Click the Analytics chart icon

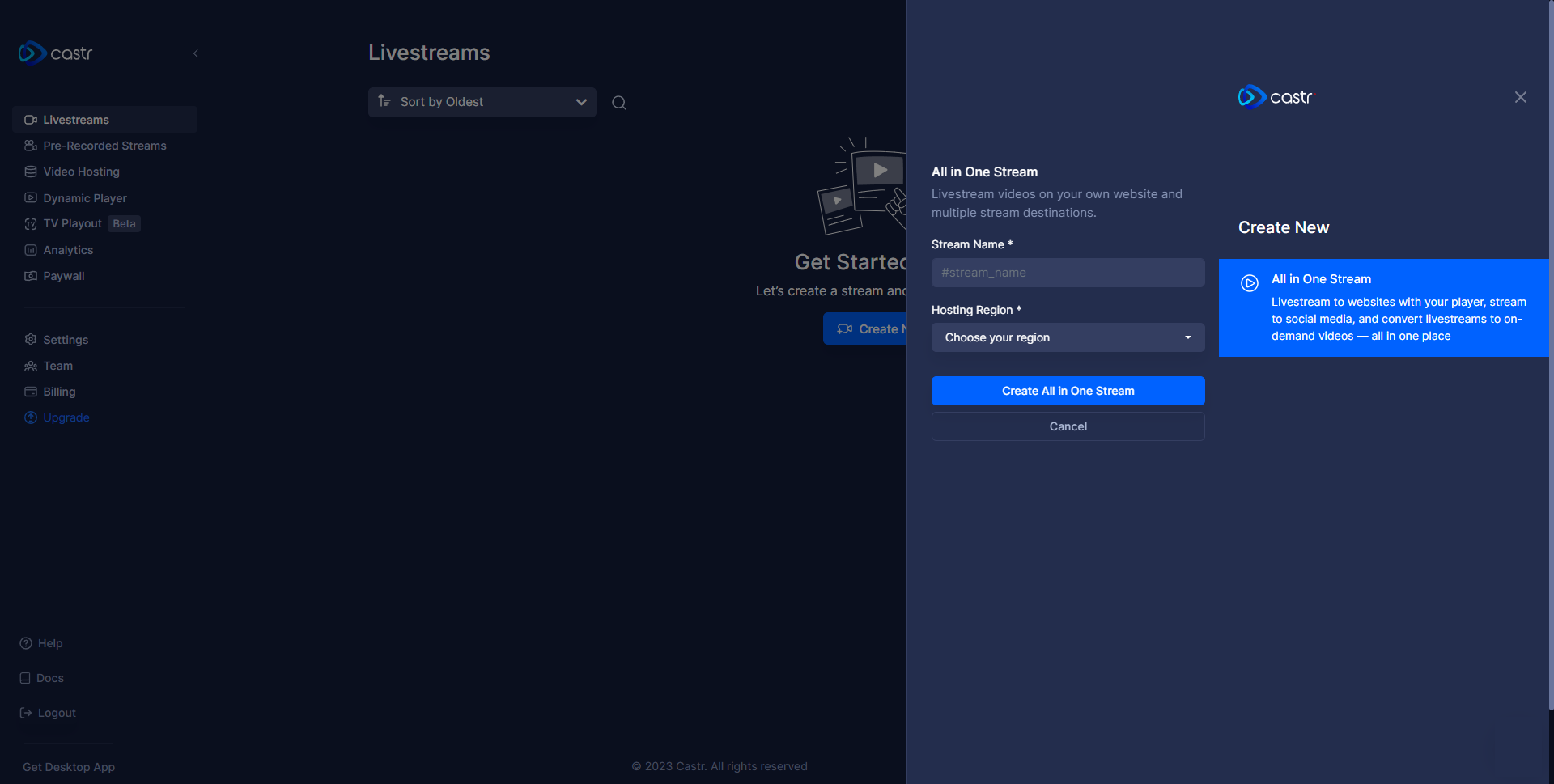(x=31, y=250)
